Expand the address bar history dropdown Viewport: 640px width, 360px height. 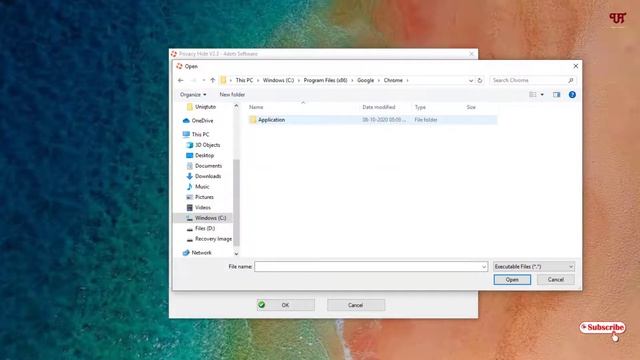(x=471, y=80)
